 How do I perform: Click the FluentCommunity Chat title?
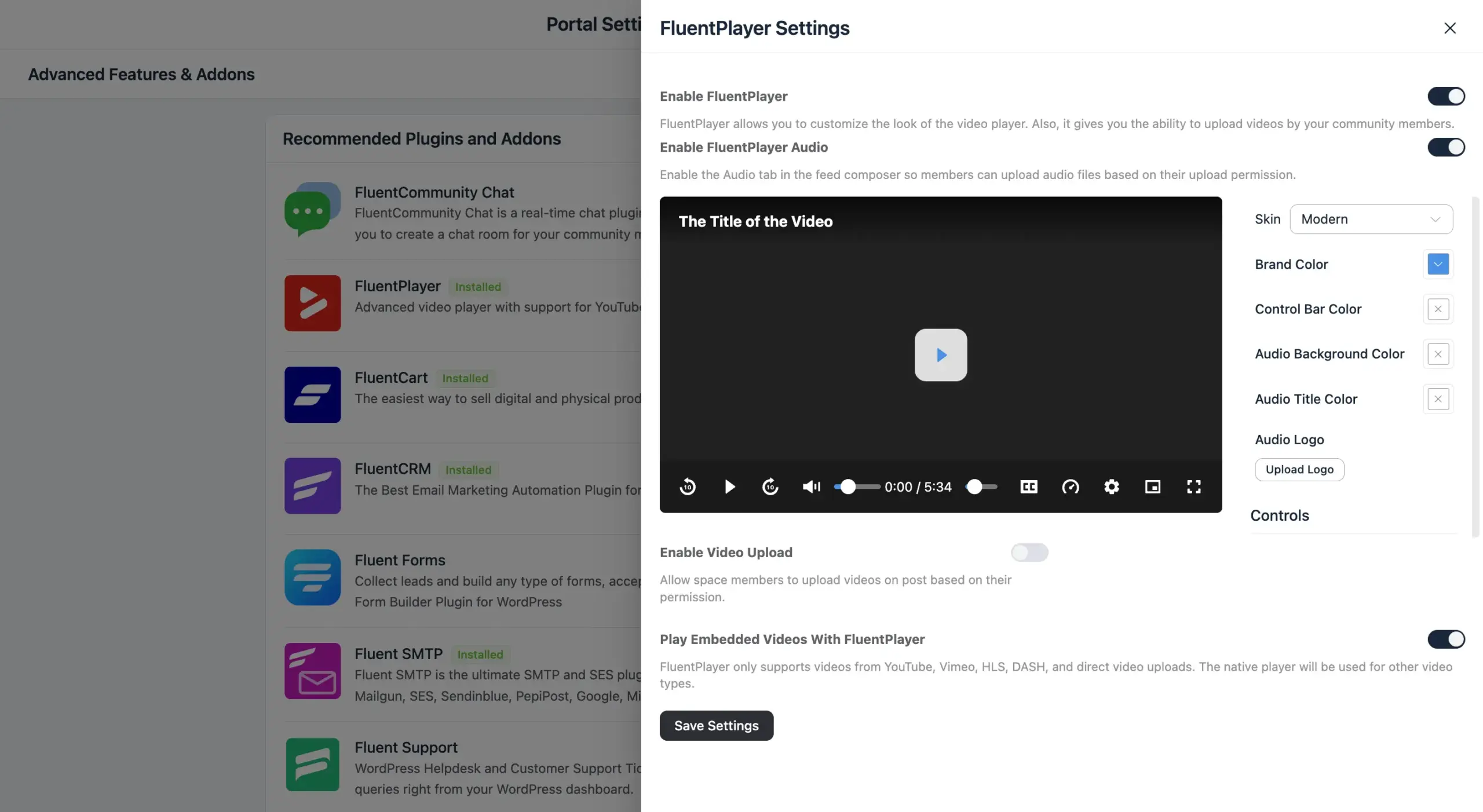[434, 192]
